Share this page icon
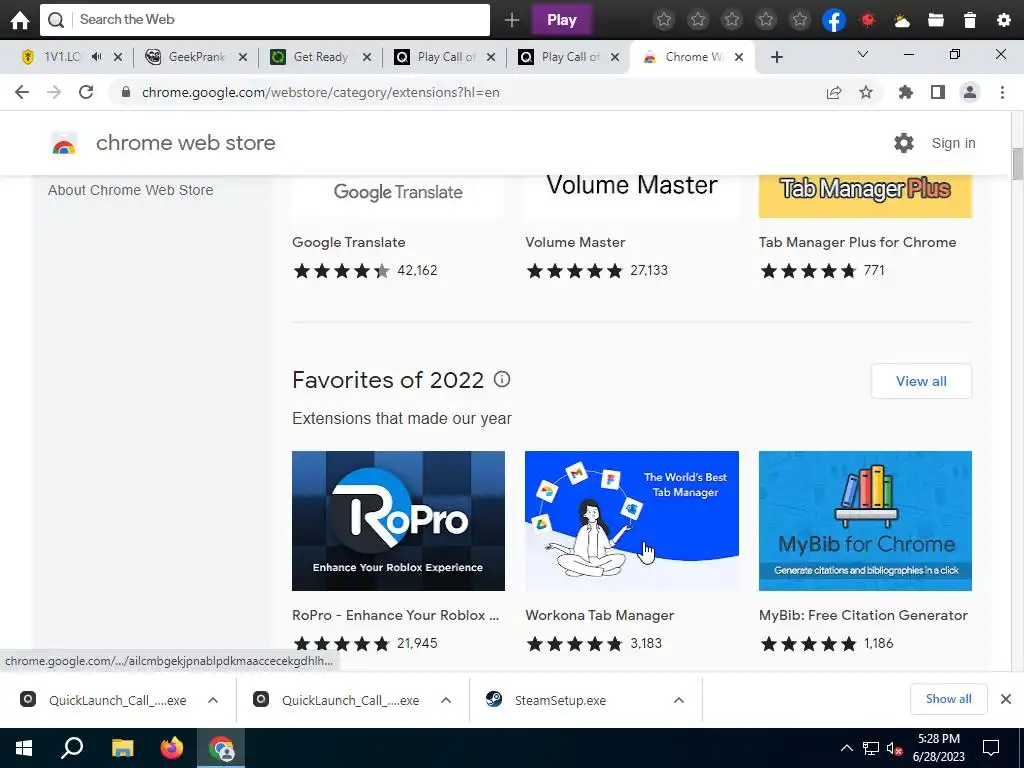Viewport: 1024px width, 768px height. (834, 93)
